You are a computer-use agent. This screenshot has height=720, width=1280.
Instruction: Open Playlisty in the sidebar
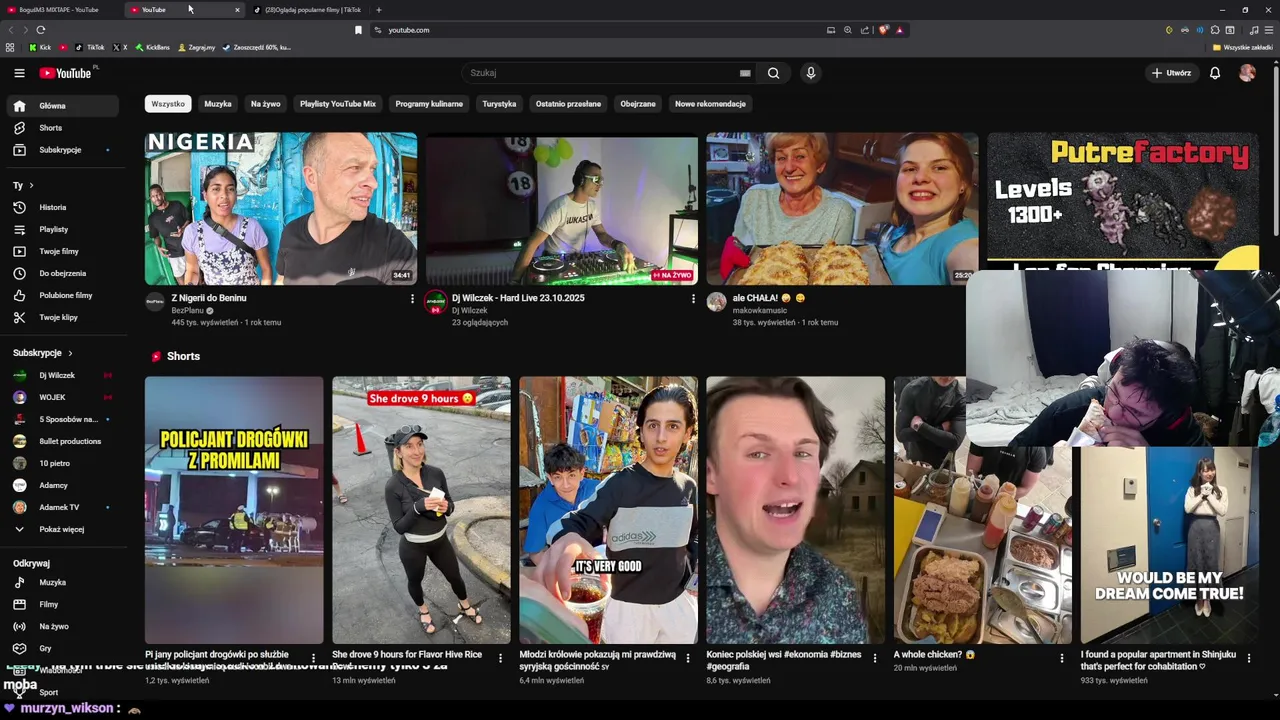[62, 230]
